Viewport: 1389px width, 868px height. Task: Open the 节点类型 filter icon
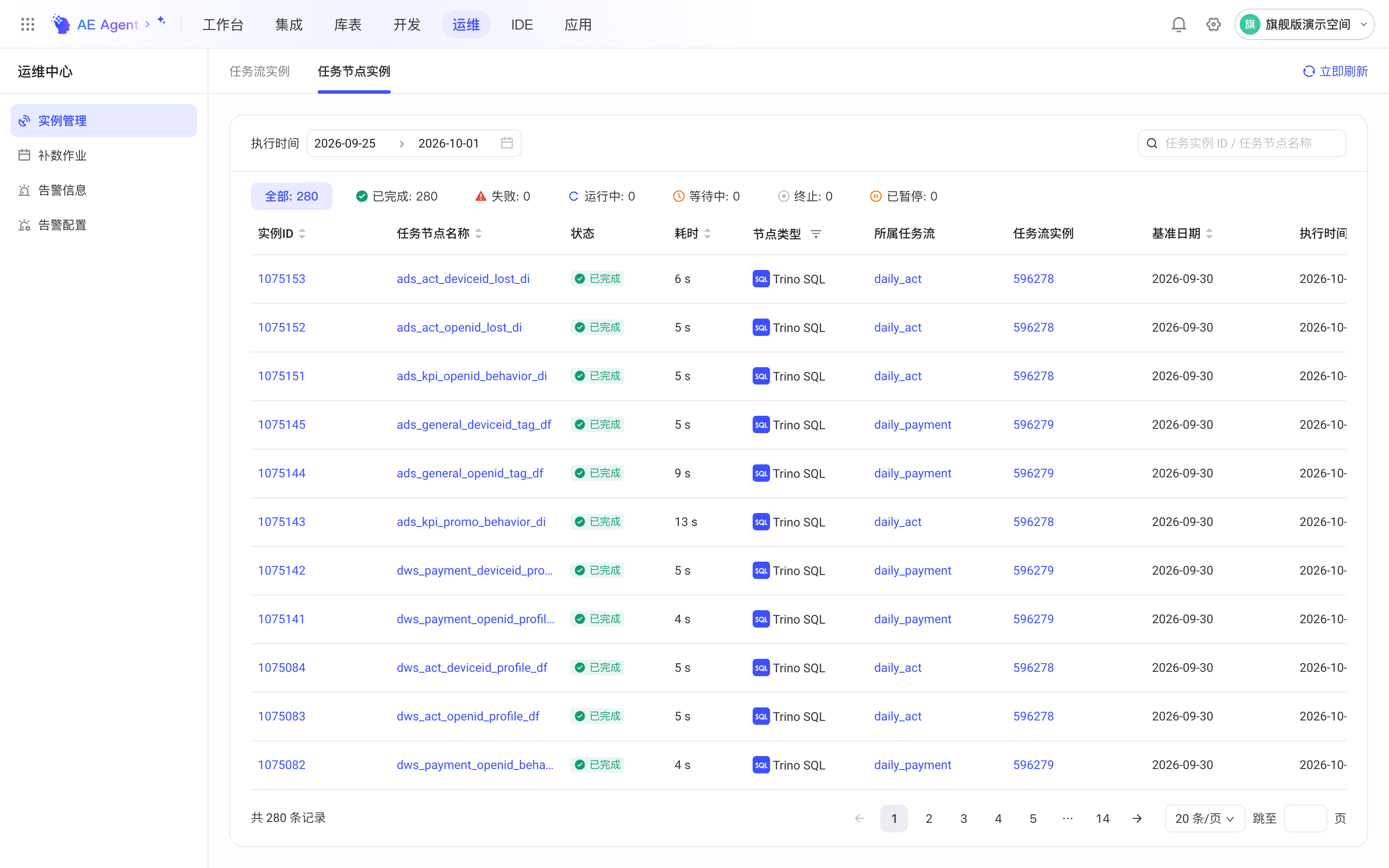click(816, 233)
